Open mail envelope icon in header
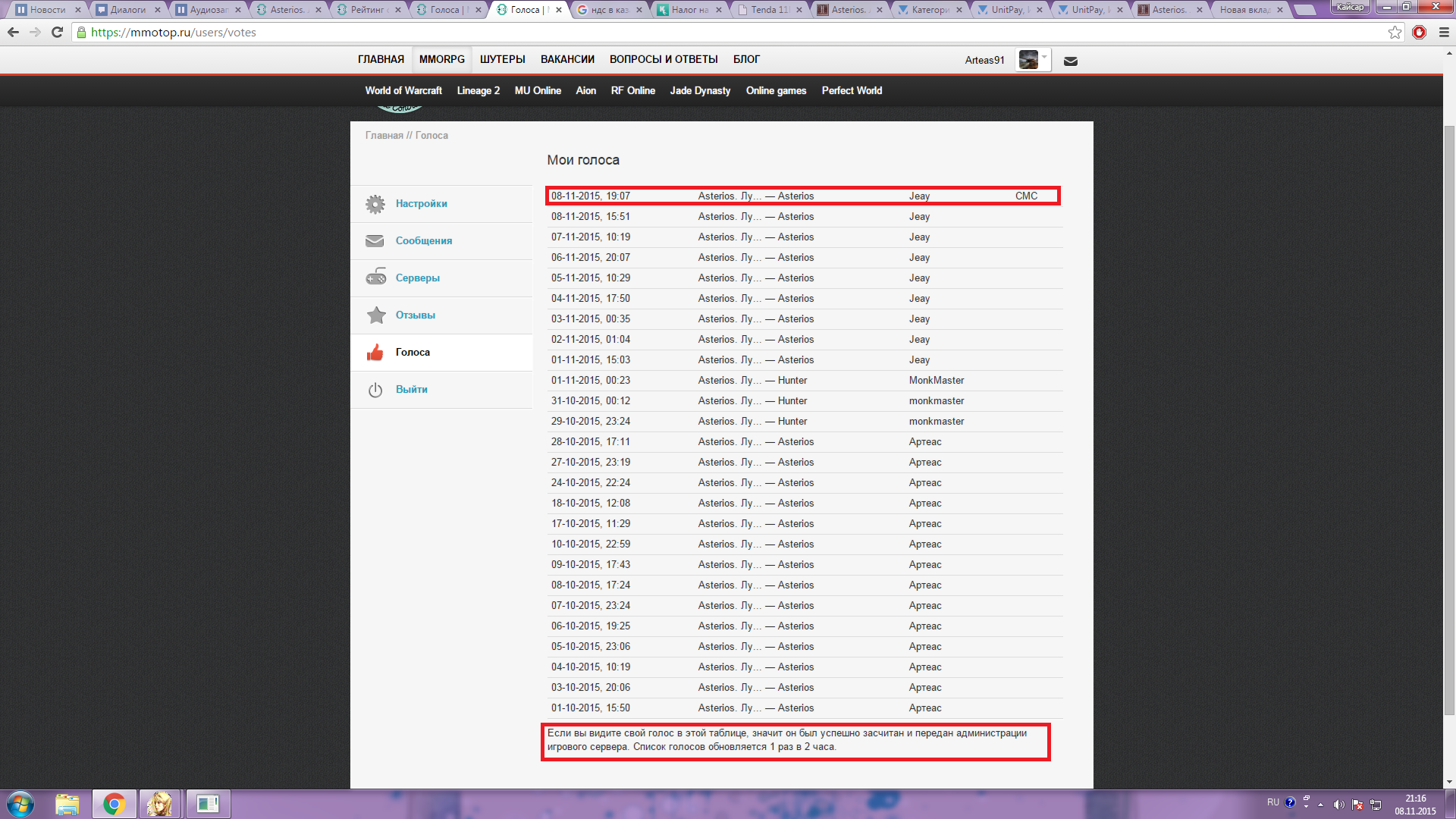1456x819 pixels. click(x=1070, y=61)
